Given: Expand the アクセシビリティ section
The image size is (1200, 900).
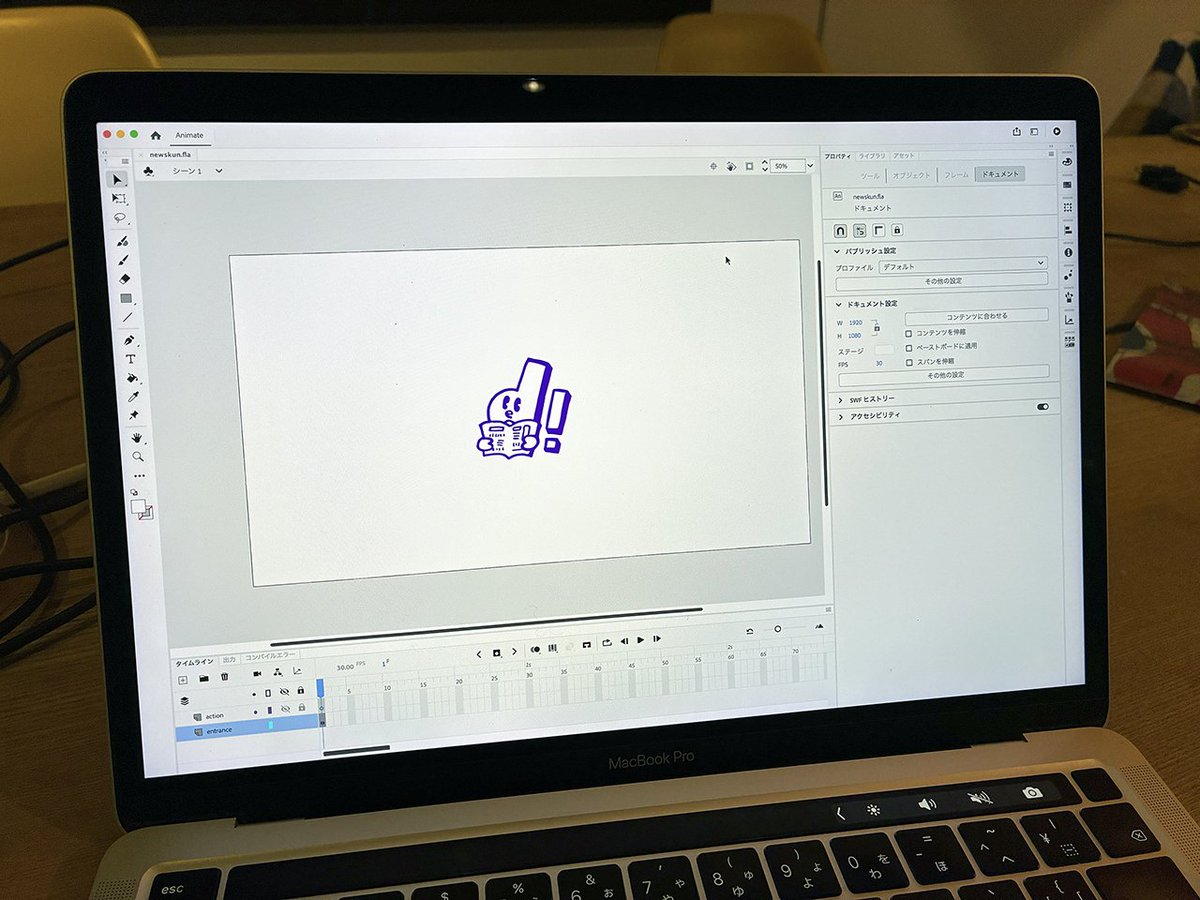Looking at the screenshot, I should (x=840, y=415).
